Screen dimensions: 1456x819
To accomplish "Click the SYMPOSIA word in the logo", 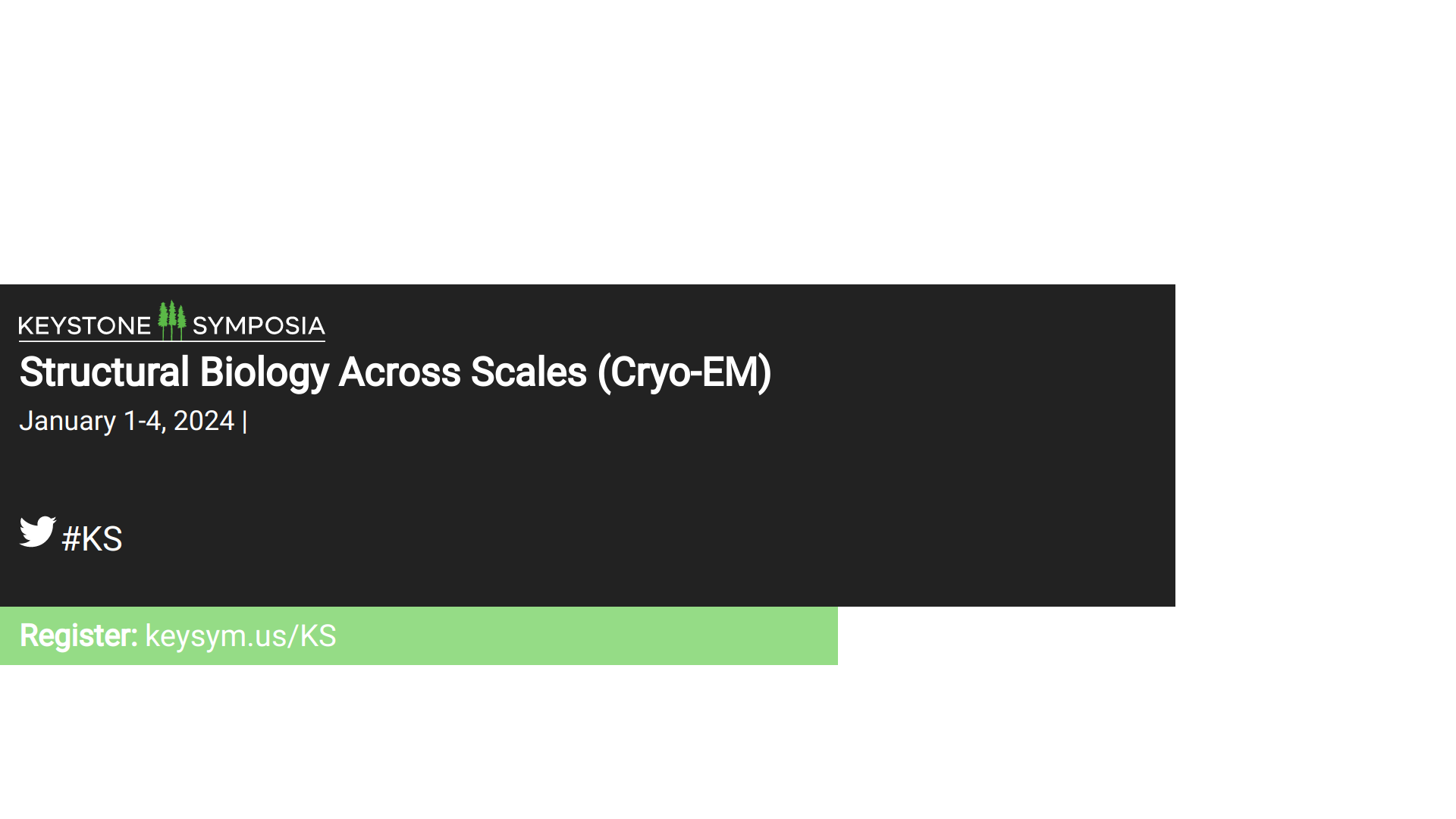I will tap(259, 326).
